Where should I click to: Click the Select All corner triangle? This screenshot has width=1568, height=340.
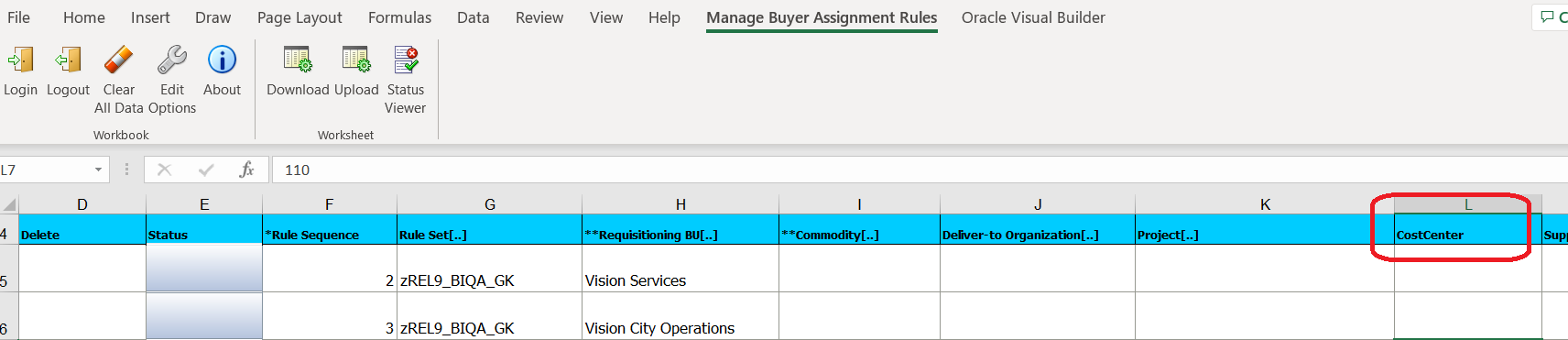point(9,204)
